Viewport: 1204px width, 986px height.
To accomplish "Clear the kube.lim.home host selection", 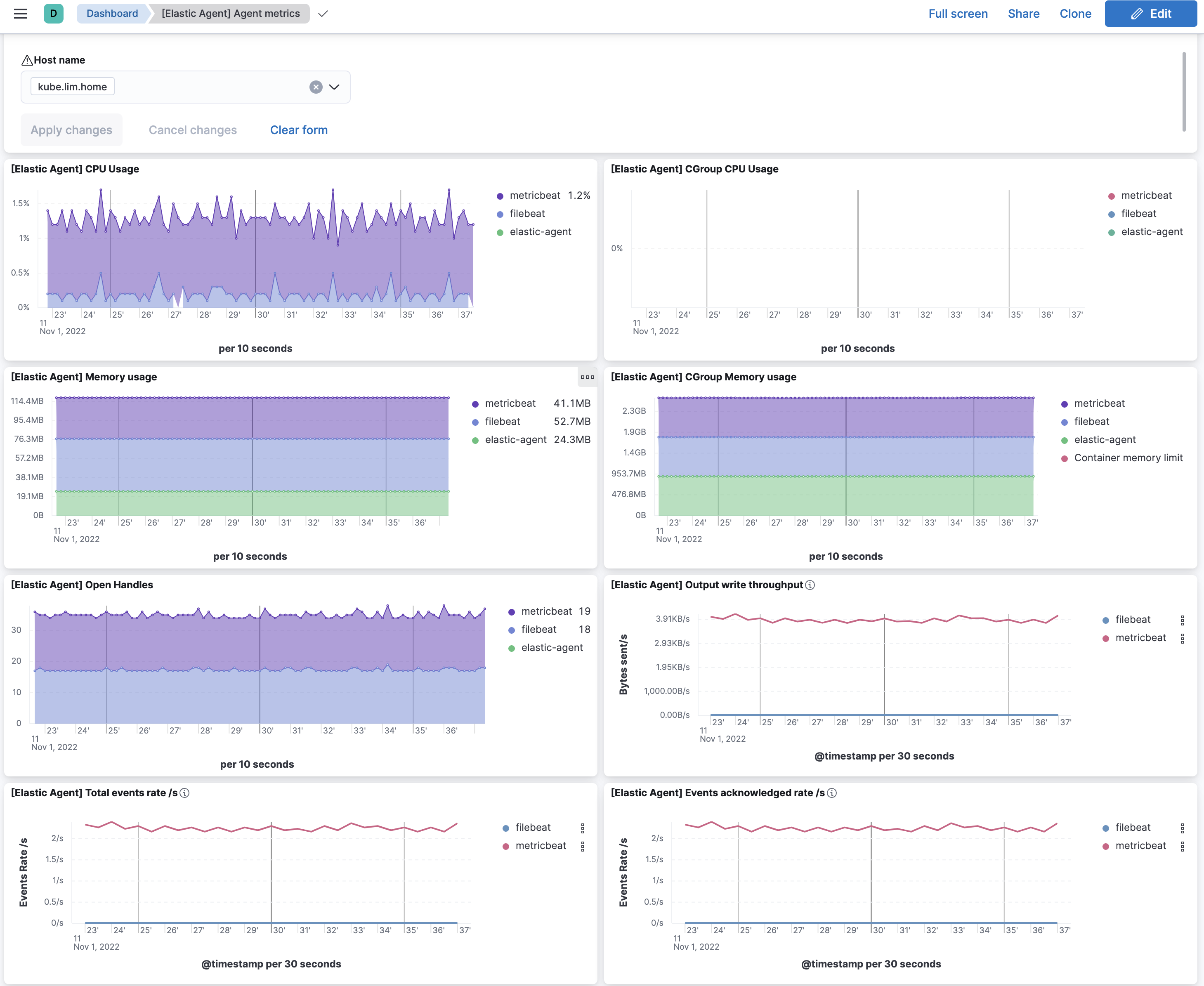I will coord(316,87).
